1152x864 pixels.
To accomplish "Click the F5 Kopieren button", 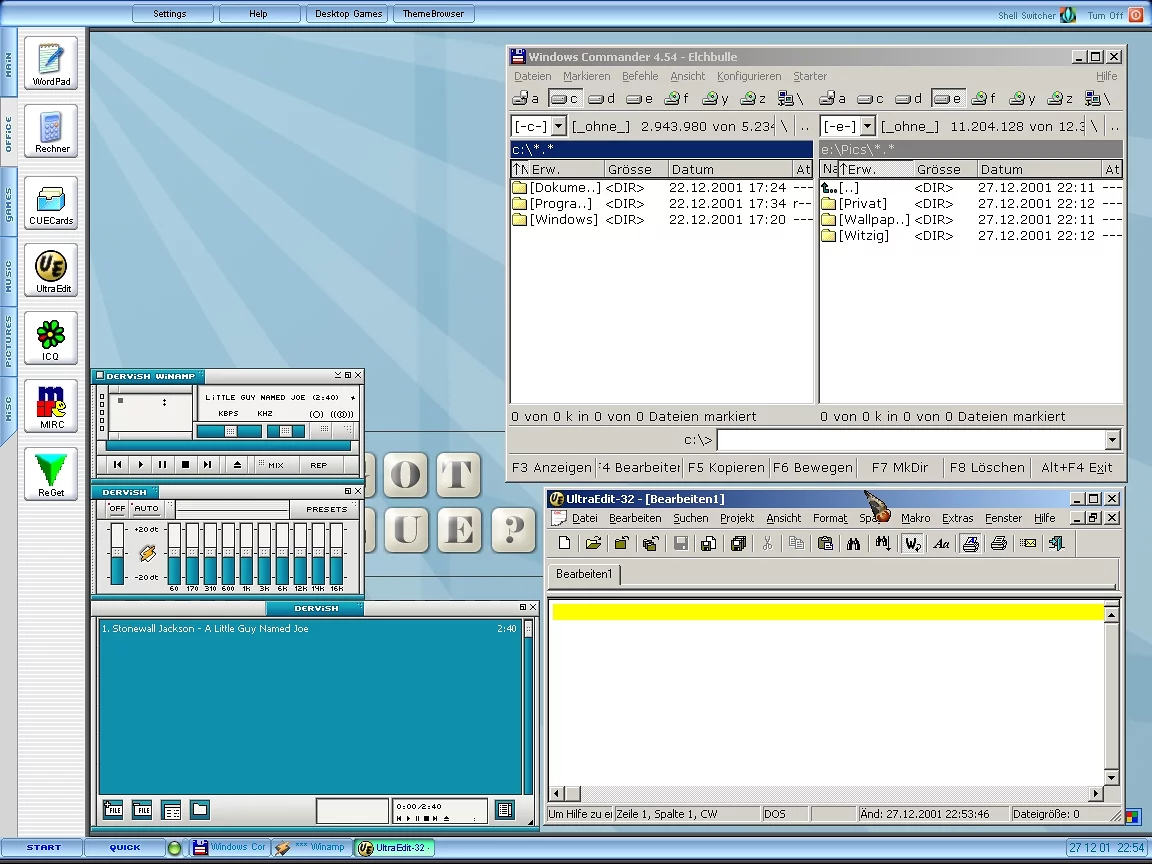I will [727, 467].
